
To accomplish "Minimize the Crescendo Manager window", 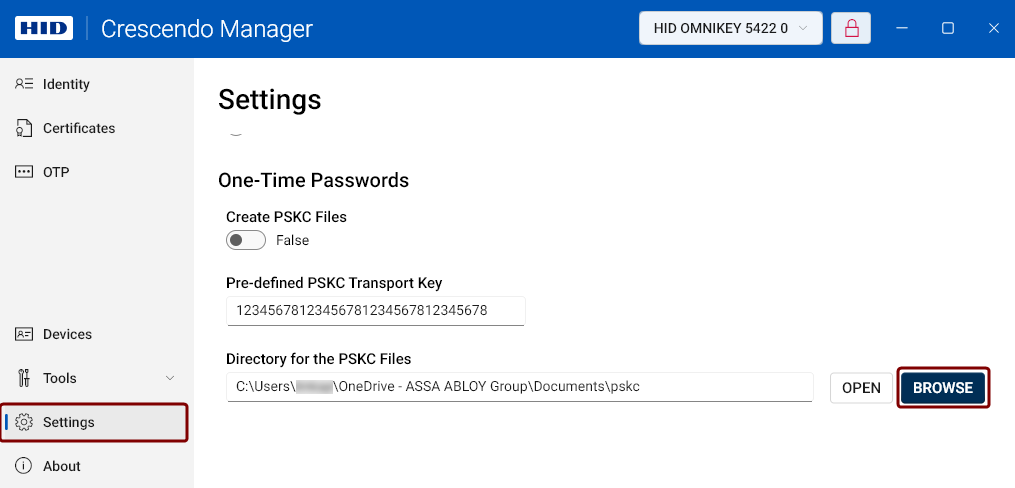I will pos(902,28).
